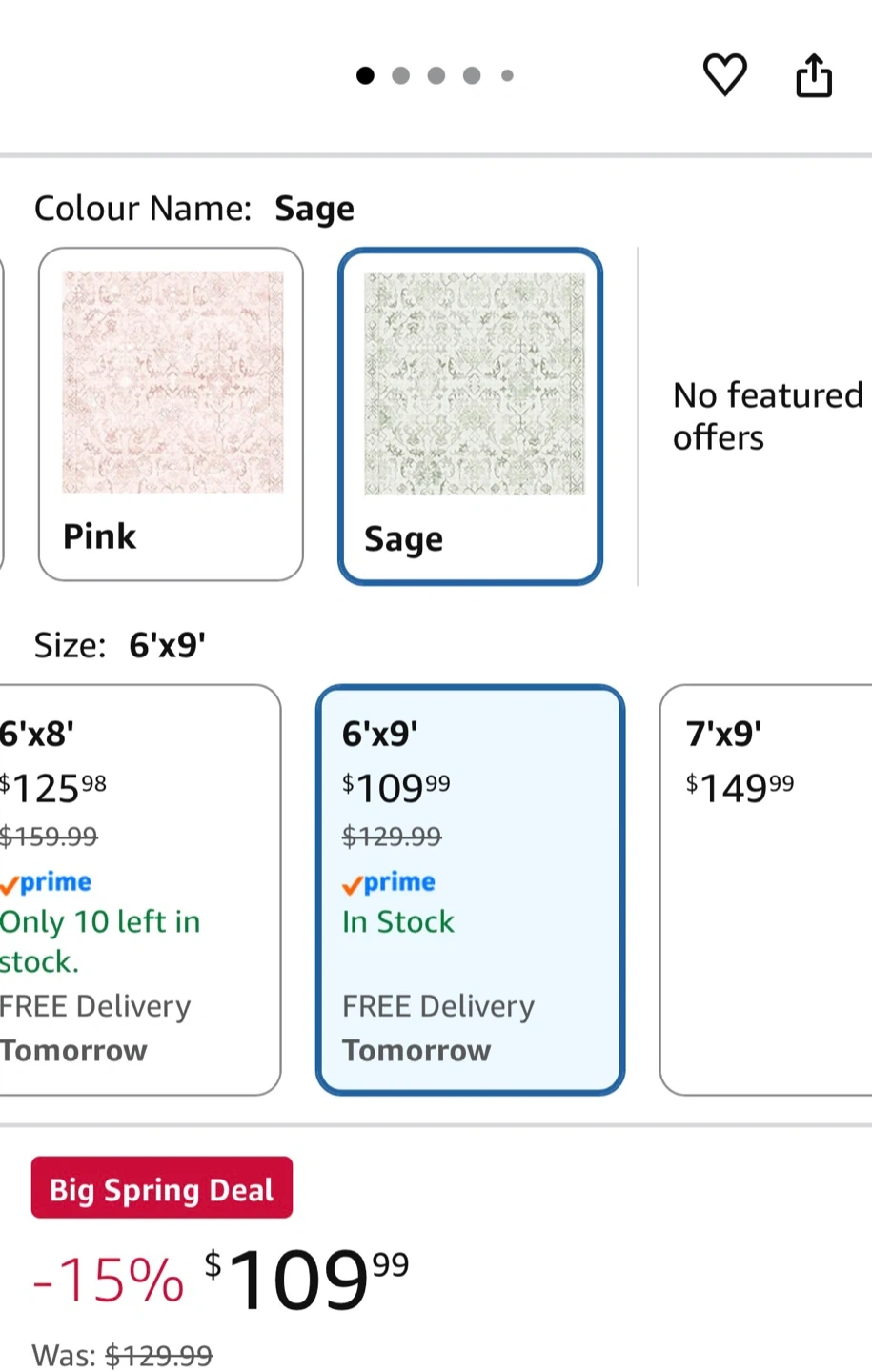
Task: Tap the small fifth carousel dot
Action: click(507, 75)
